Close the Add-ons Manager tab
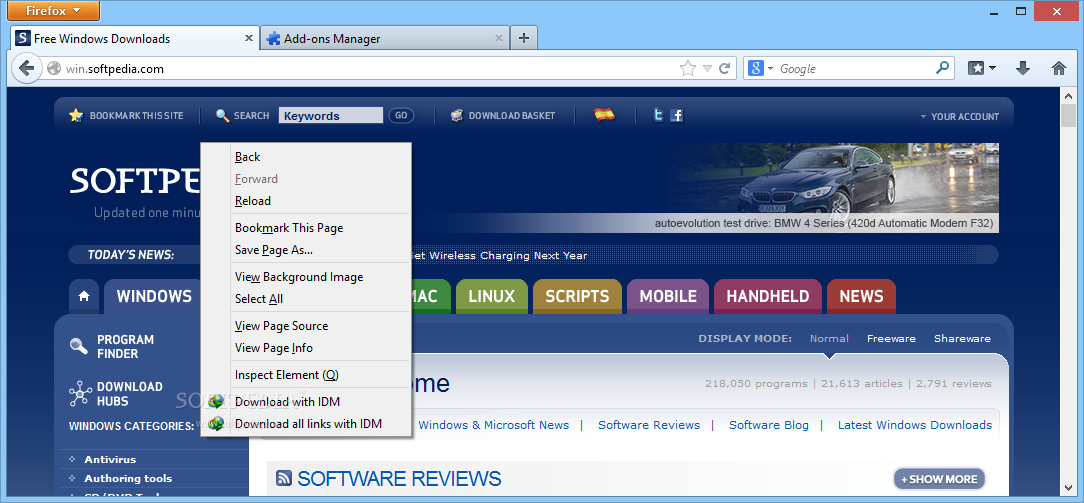Image resolution: width=1084 pixels, height=503 pixels. click(x=498, y=38)
